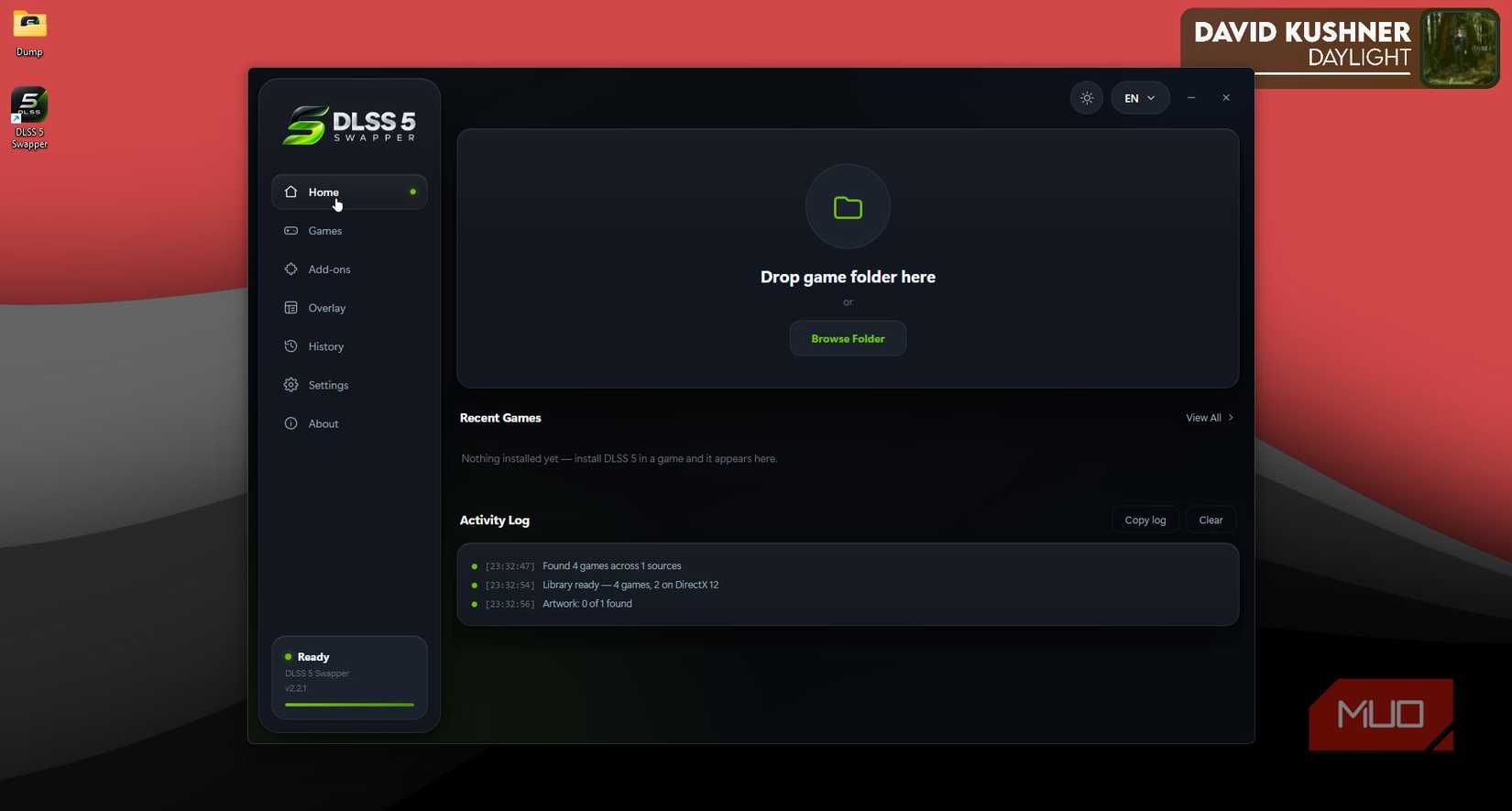
Task: Click the Daylight album art thumbnail
Action: (1459, 49)
